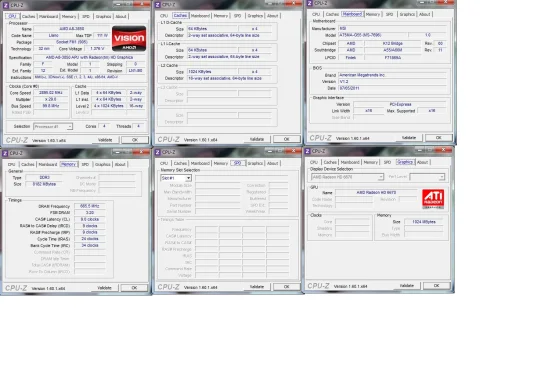Click the Core Speed value field
Screen dimensions: 559x384
coord(51,93)
